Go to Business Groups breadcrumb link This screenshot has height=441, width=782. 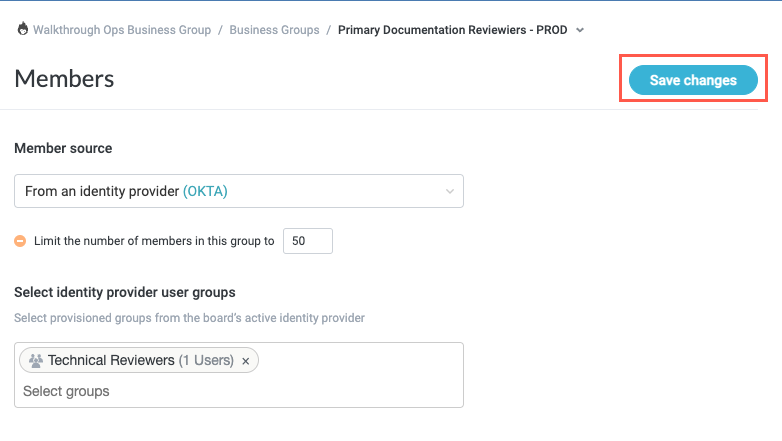274,30
